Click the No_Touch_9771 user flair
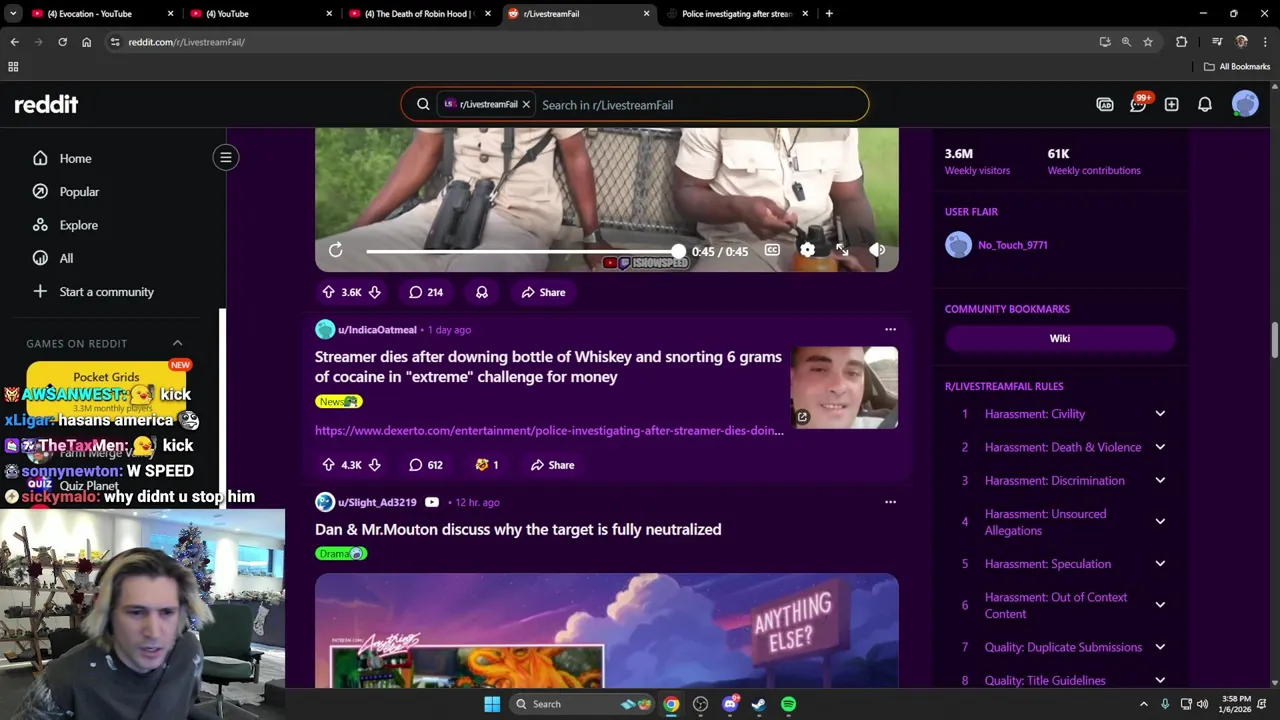This screenshot has width=1280, height=720. [x=1013, y=245]
